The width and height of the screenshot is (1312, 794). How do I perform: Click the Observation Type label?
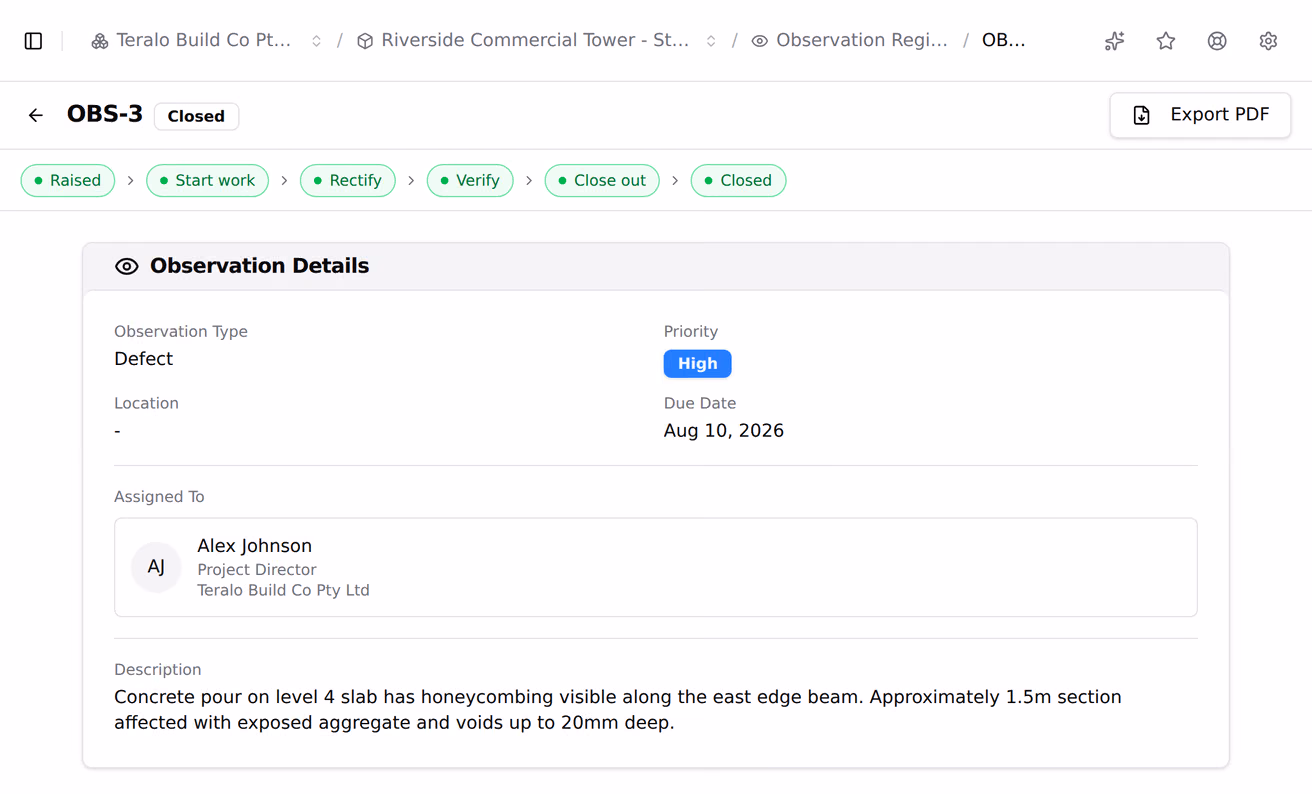[181, 332]
